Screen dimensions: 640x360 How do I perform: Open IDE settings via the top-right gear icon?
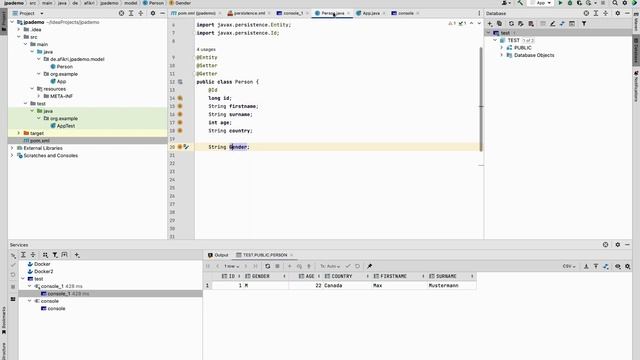tap(624, 3)
